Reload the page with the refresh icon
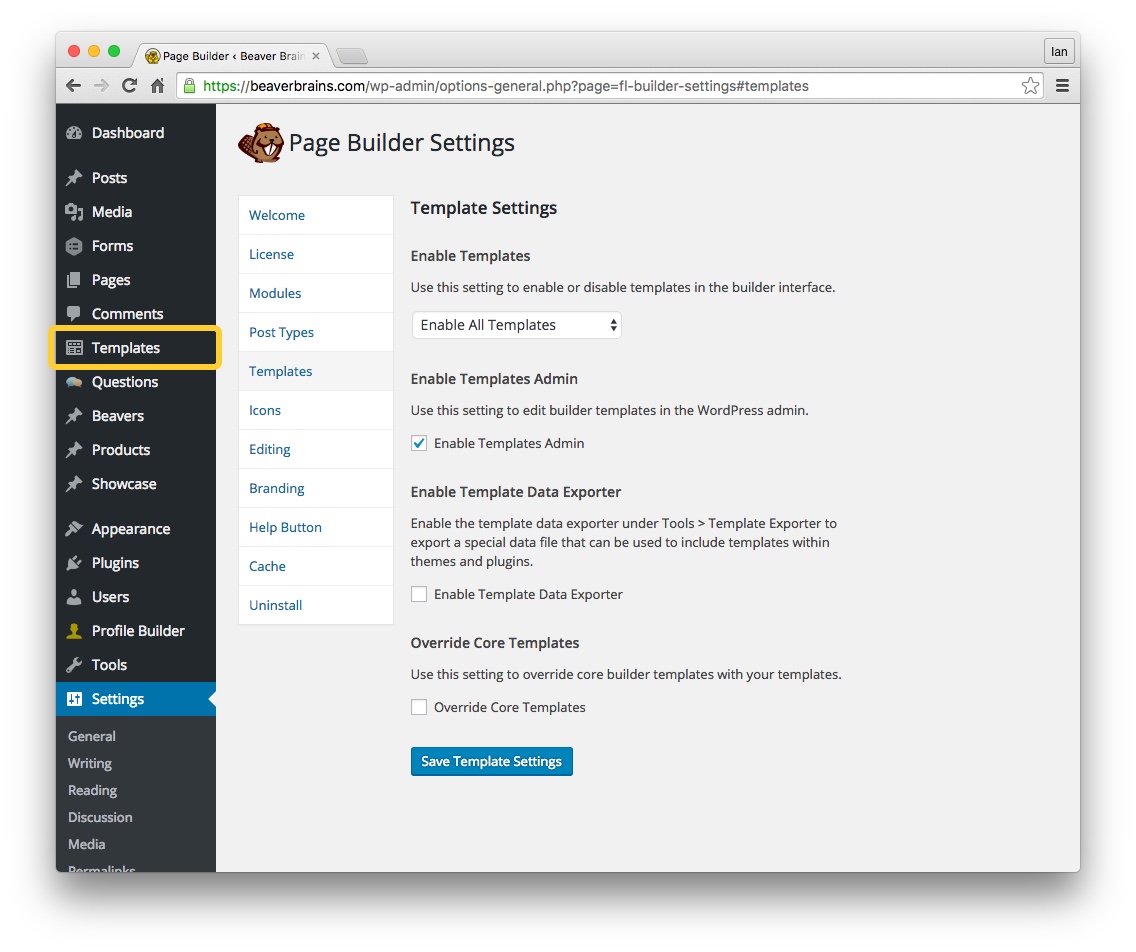Image resolution: width=1136 pixels, height=952 pixels. (x=130, y=85)
